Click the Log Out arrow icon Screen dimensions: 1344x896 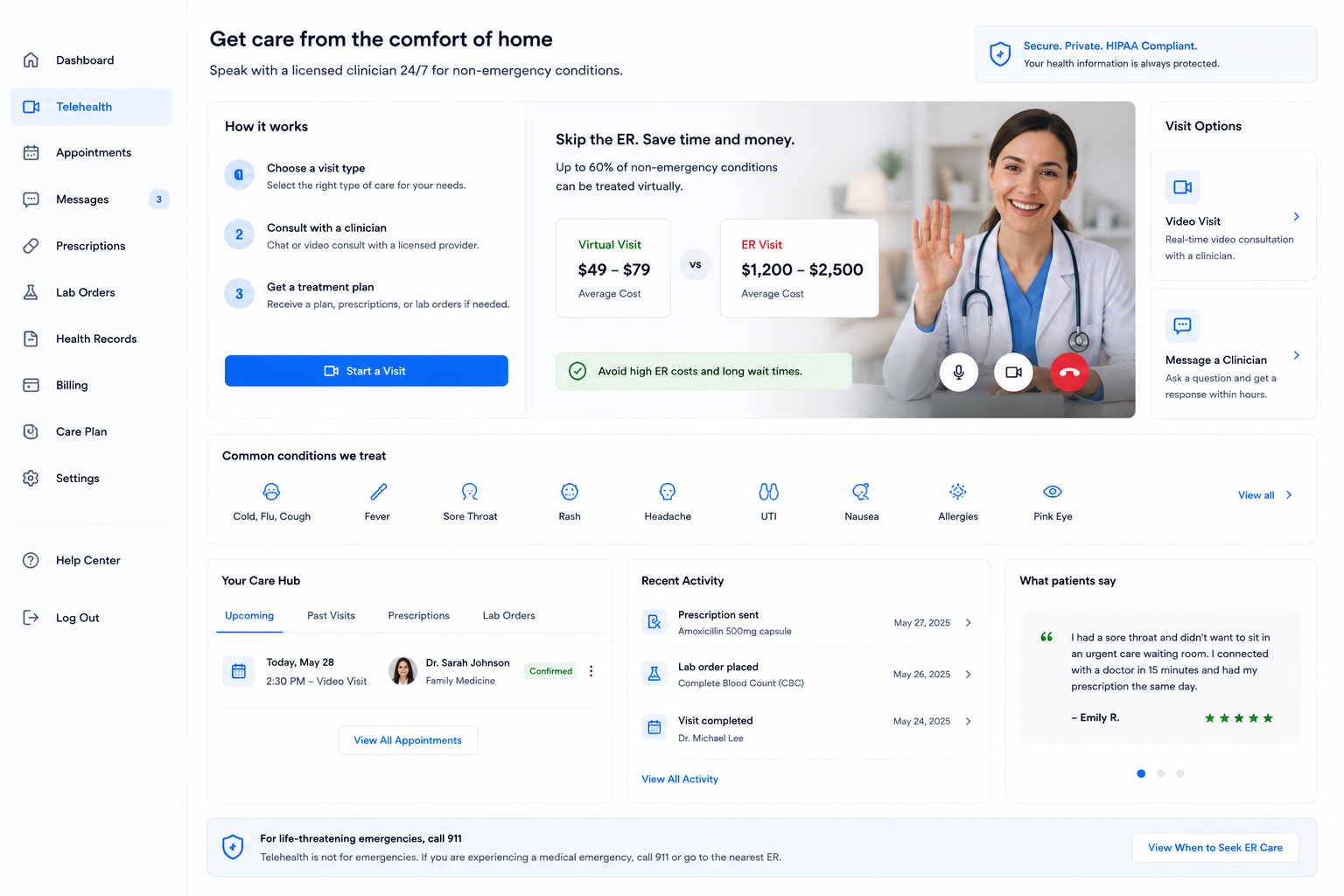tap(31, 618)
